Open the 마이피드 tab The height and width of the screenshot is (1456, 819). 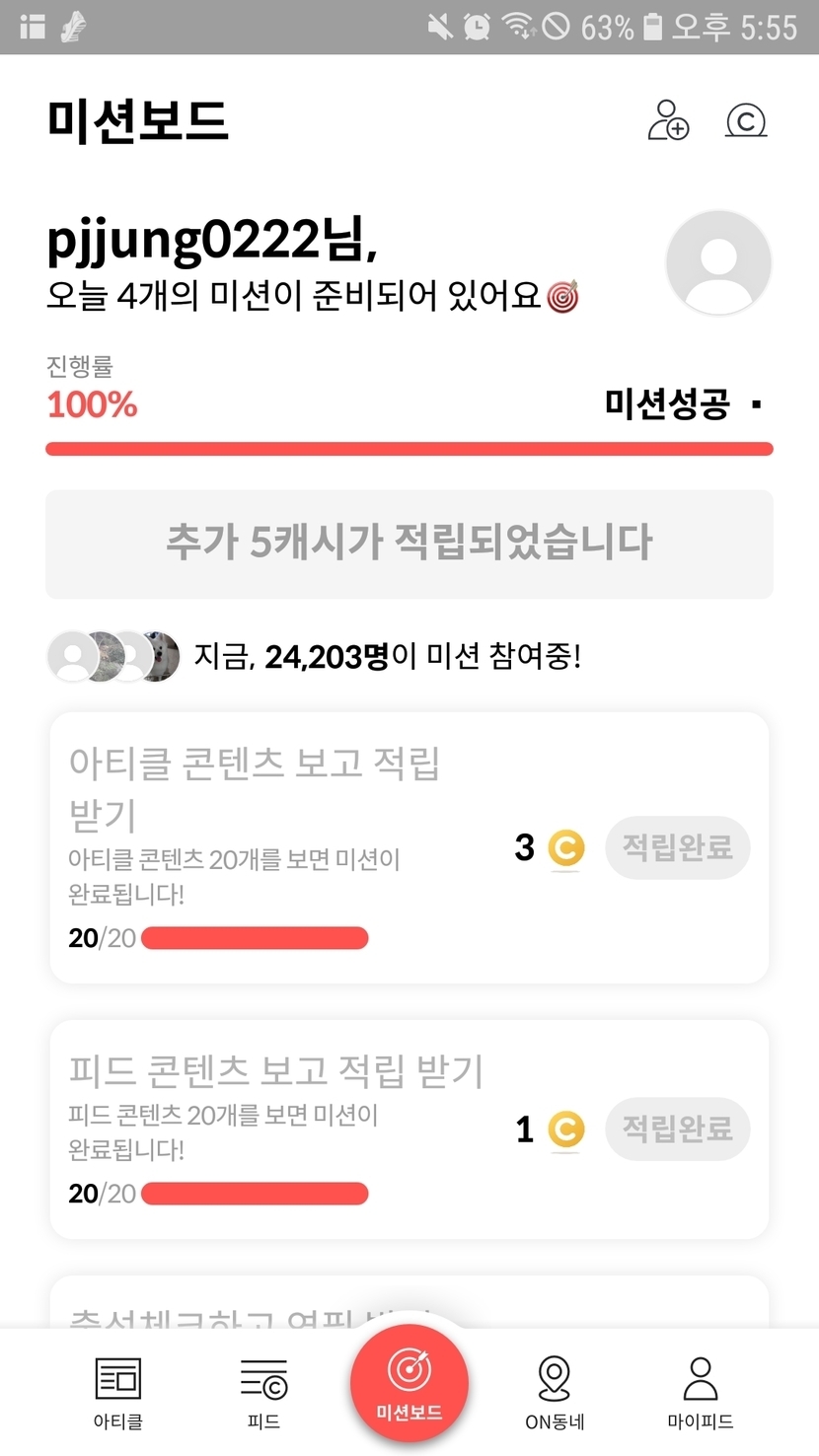click(701, 1392)
